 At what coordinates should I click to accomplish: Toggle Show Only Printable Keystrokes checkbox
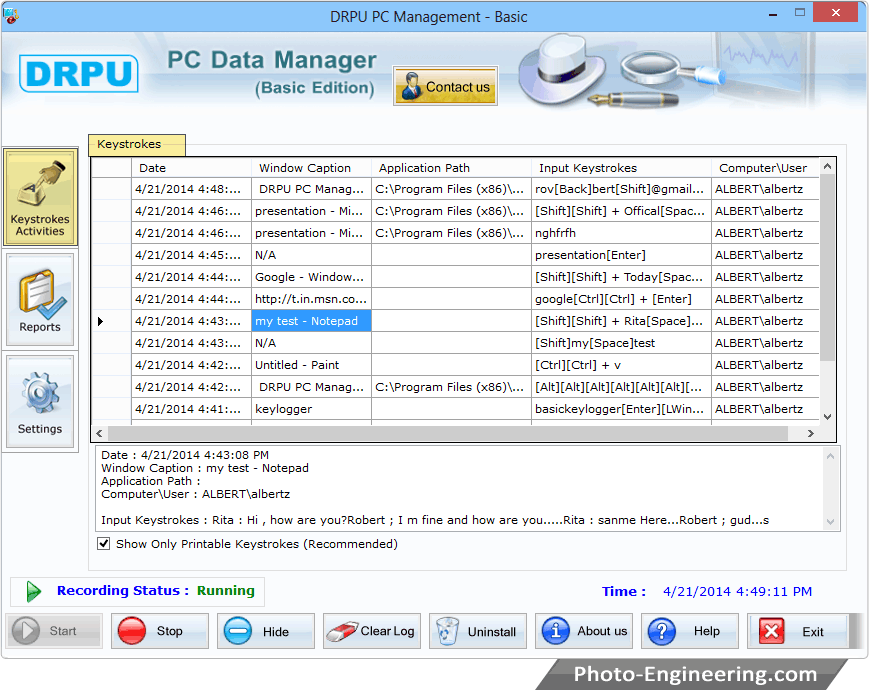(104, 544)
